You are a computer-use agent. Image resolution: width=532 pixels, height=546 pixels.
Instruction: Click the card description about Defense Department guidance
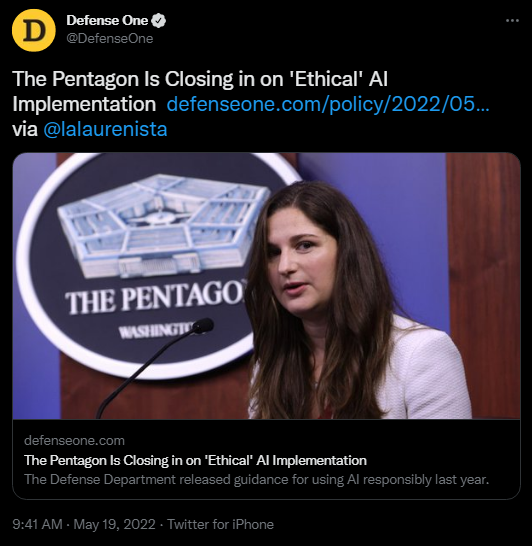pyautogui.click(x=257, y=479)
